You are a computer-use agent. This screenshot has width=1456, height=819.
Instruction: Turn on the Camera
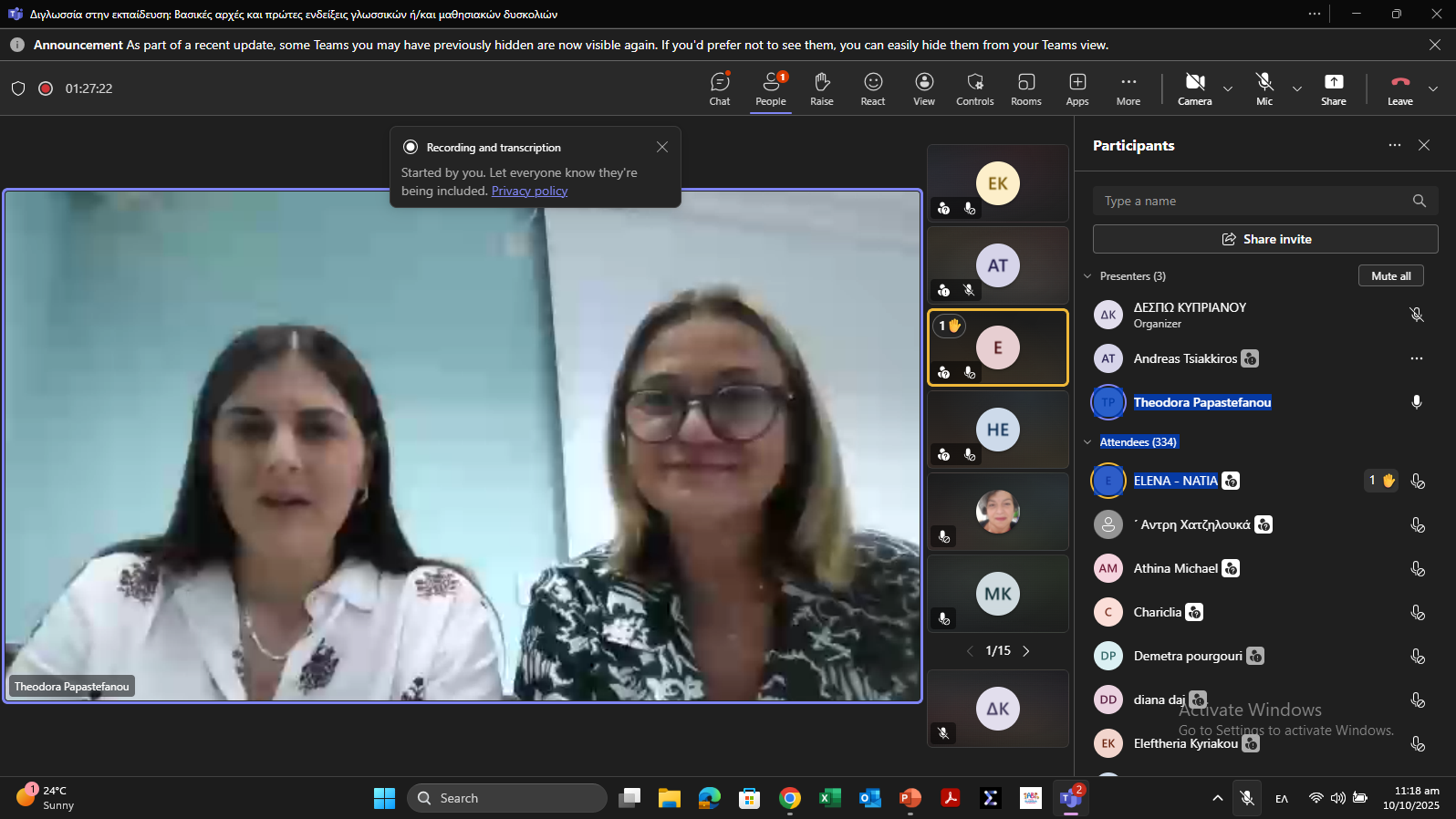1194,88
